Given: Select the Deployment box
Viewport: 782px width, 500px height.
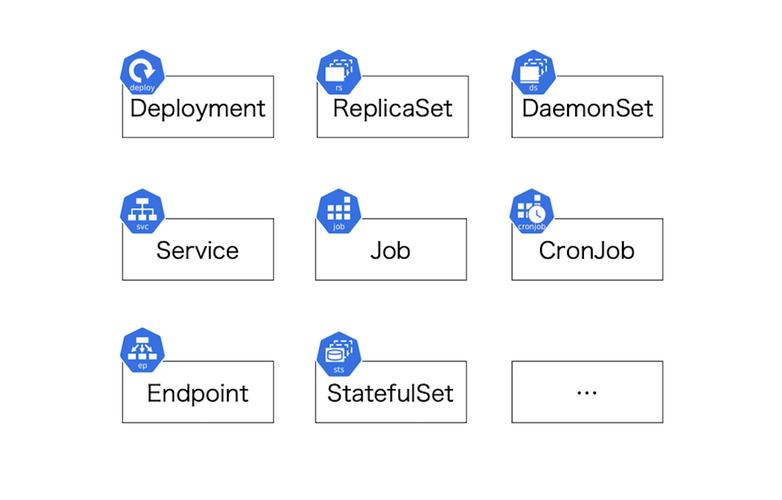Looking at the screenshot, I should tap(198, 107).
